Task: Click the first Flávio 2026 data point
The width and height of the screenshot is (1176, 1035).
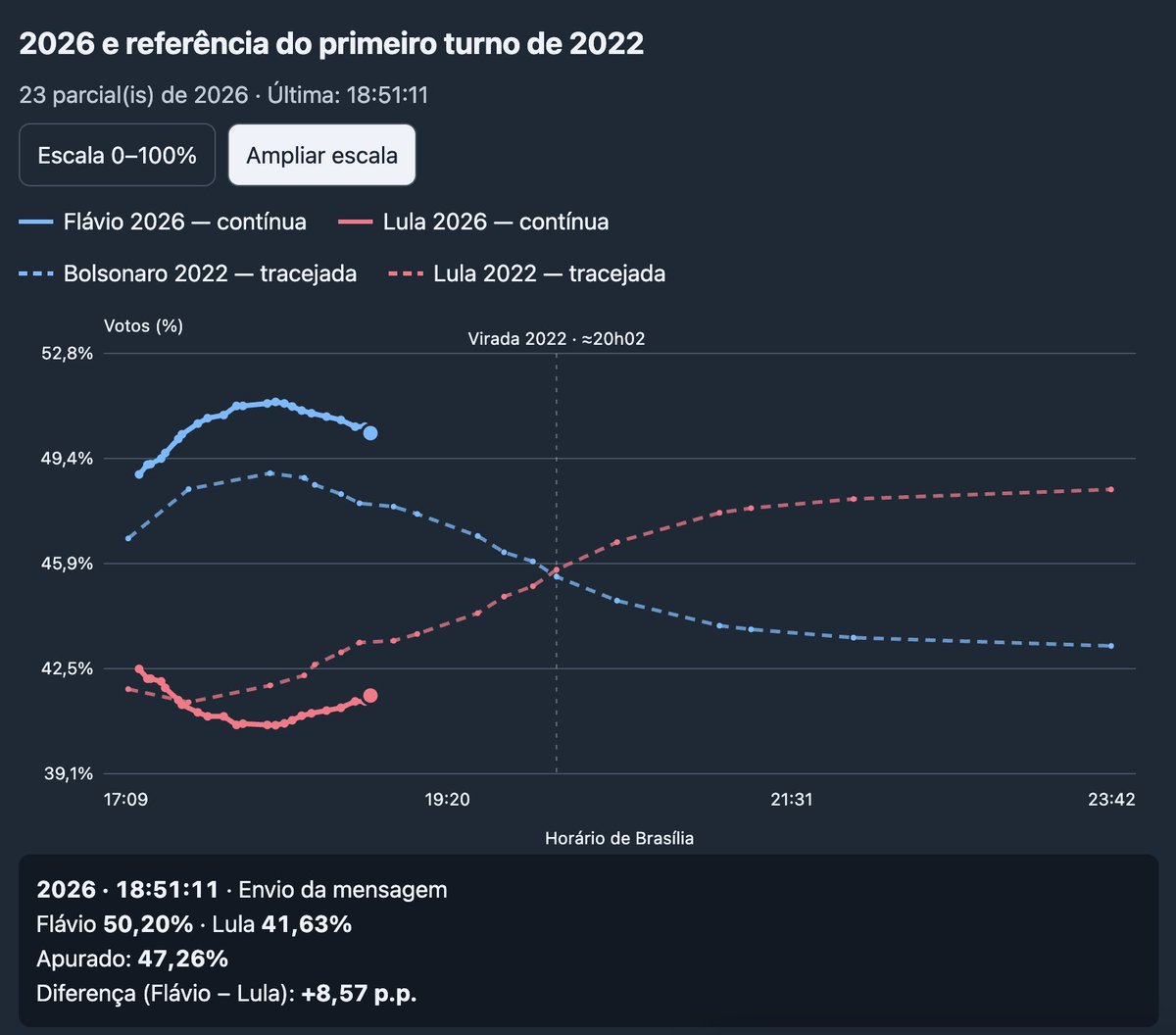Action: coord(139,474)
